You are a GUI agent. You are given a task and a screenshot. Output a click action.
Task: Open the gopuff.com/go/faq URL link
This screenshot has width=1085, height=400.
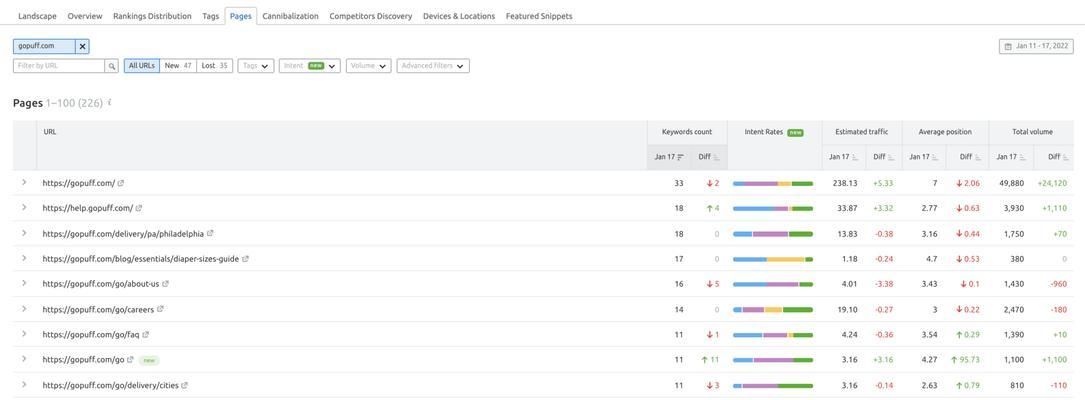point(91,334)
